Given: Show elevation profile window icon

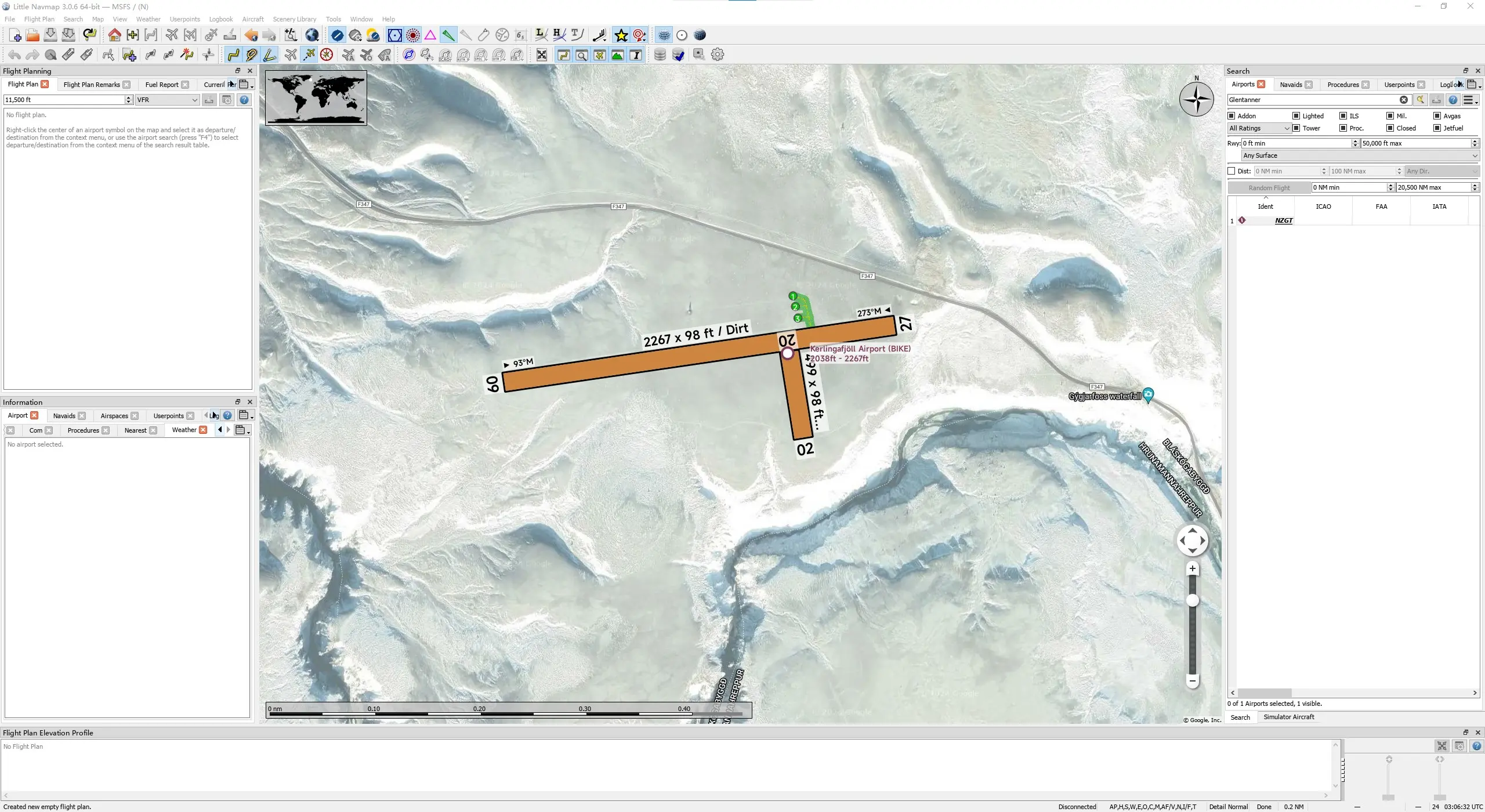Looking at the screenshot, I should 618,55.
